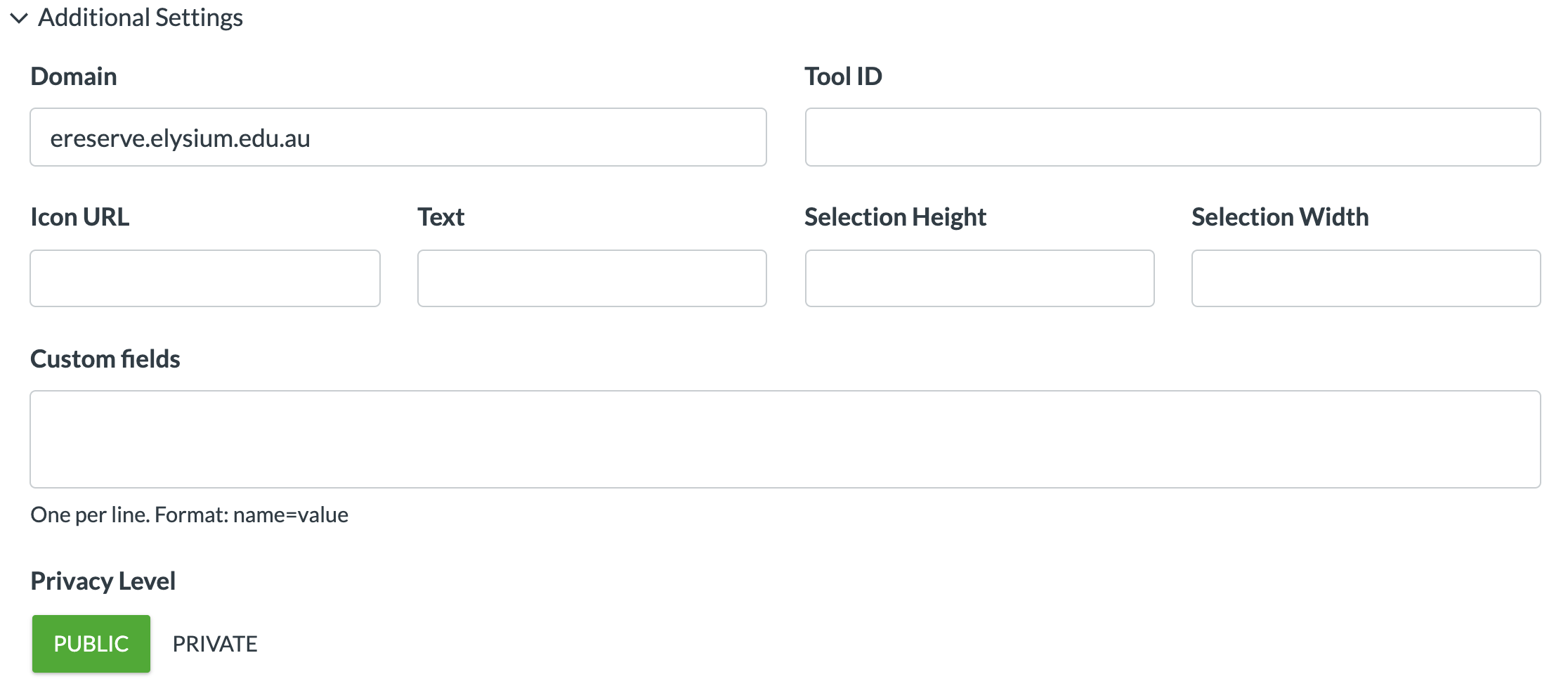Viewport: 1568px width, 679px height.
Task: Click the Text field label
Action: coord(440,217)
